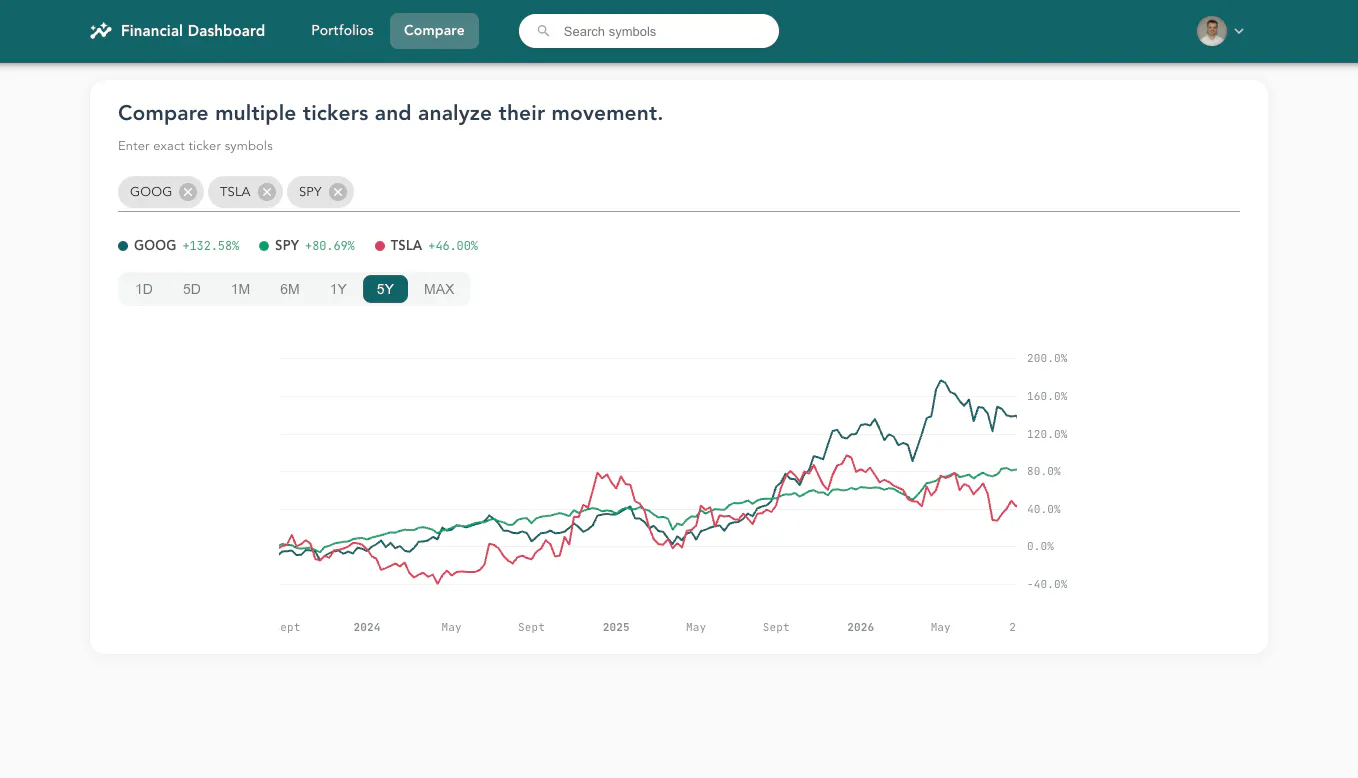The image size is (1358, 778).
Task: Click the 200.0% axis label
Action: pyautogui.click(x=1047, y=358)
